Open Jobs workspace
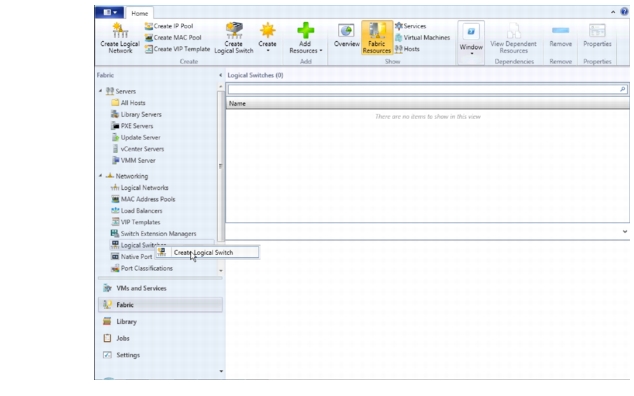 [160, 338]
